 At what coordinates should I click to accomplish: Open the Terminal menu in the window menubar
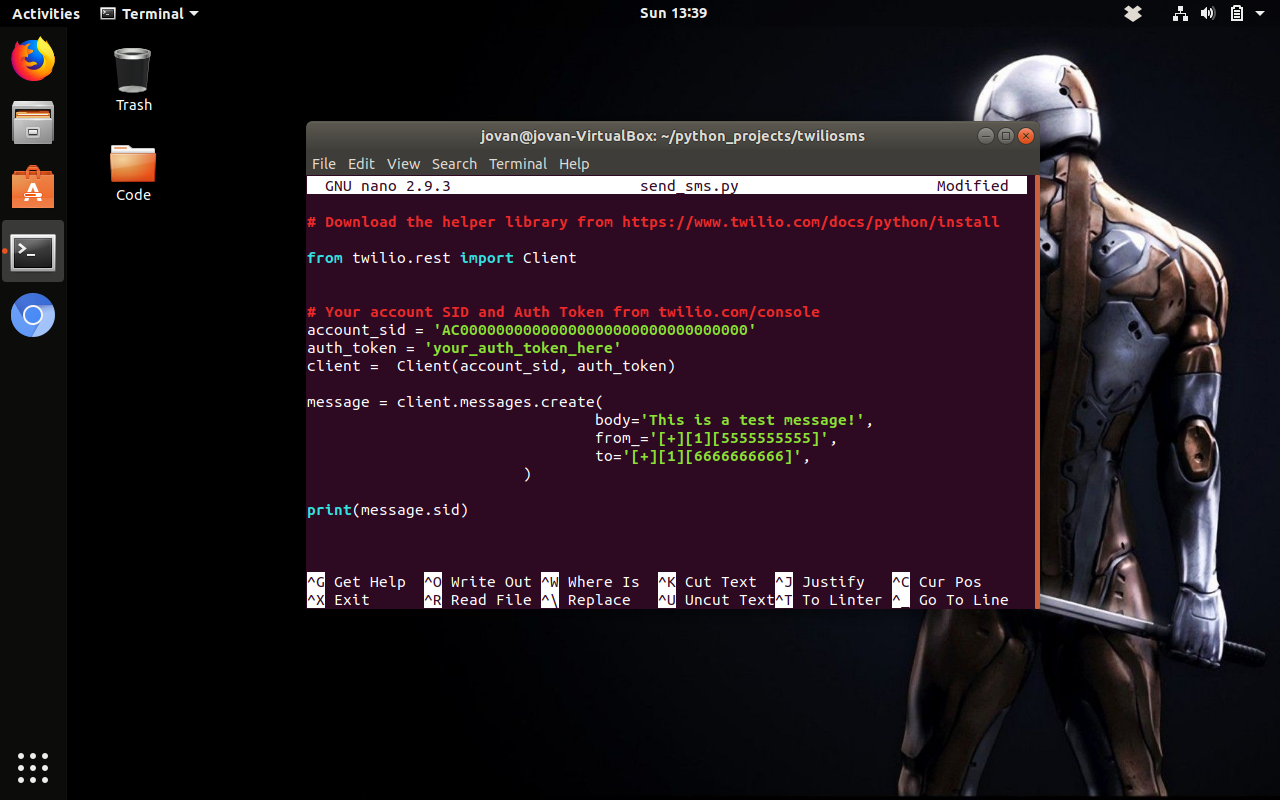[x=518, y=164]
